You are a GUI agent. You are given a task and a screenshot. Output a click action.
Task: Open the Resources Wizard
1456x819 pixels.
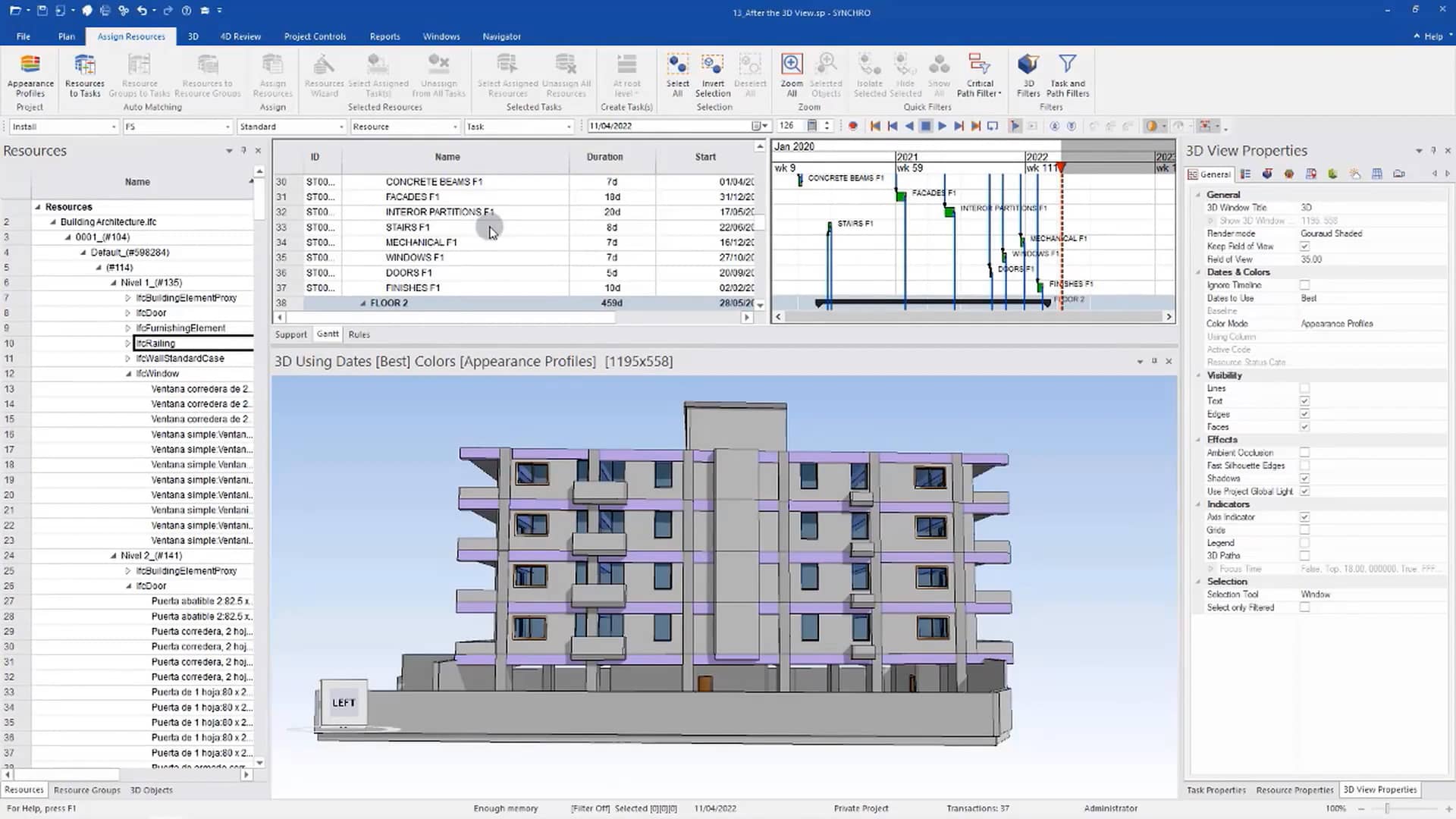coord(324,76)
